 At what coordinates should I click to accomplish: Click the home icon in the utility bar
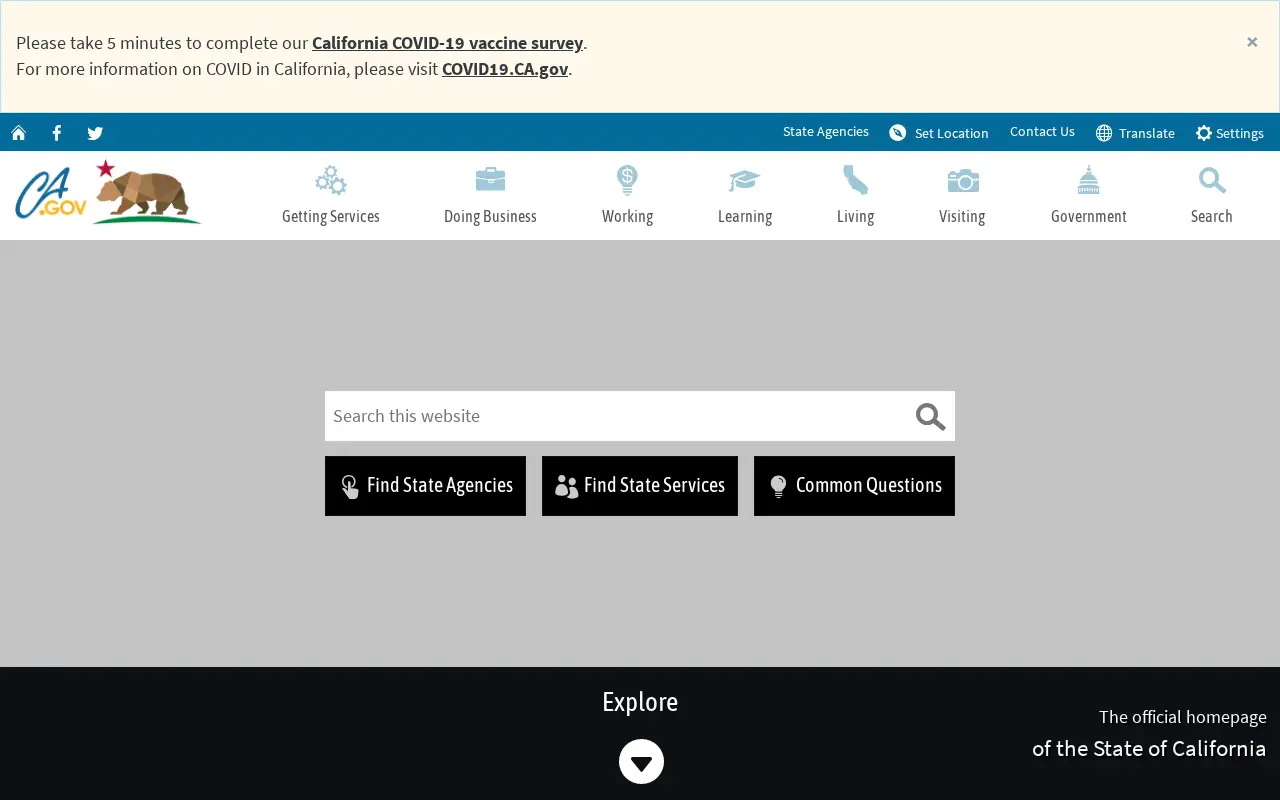(18, 133)
